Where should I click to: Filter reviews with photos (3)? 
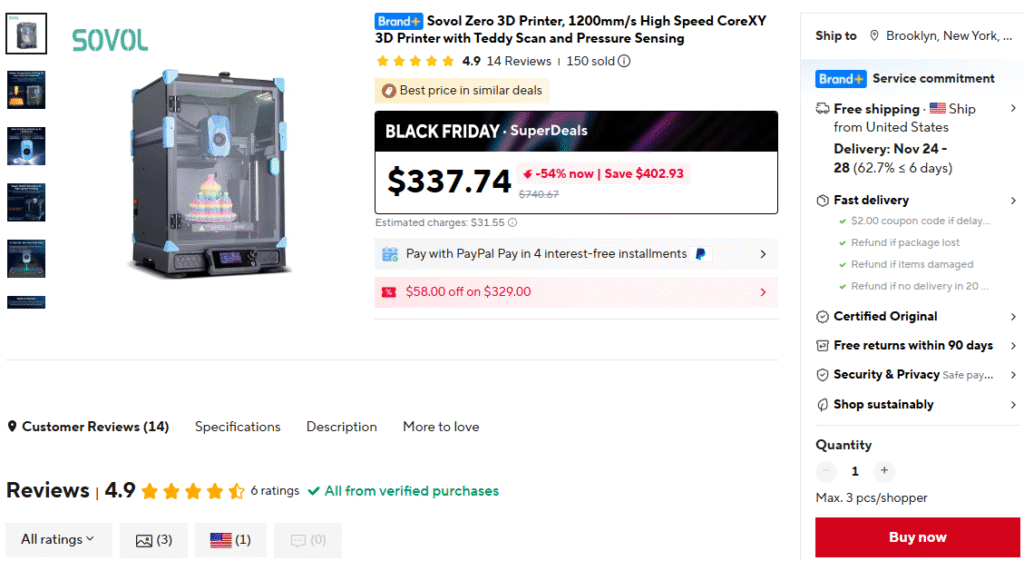[x=153, y=540]
